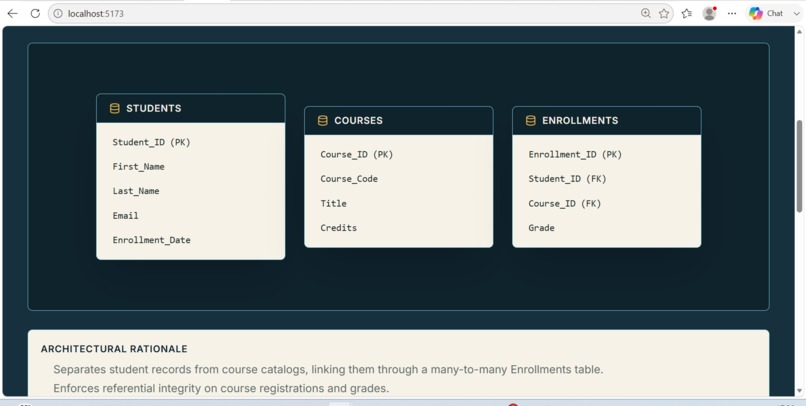Click the Email field

pyautogui.click(x=125, y=215)
